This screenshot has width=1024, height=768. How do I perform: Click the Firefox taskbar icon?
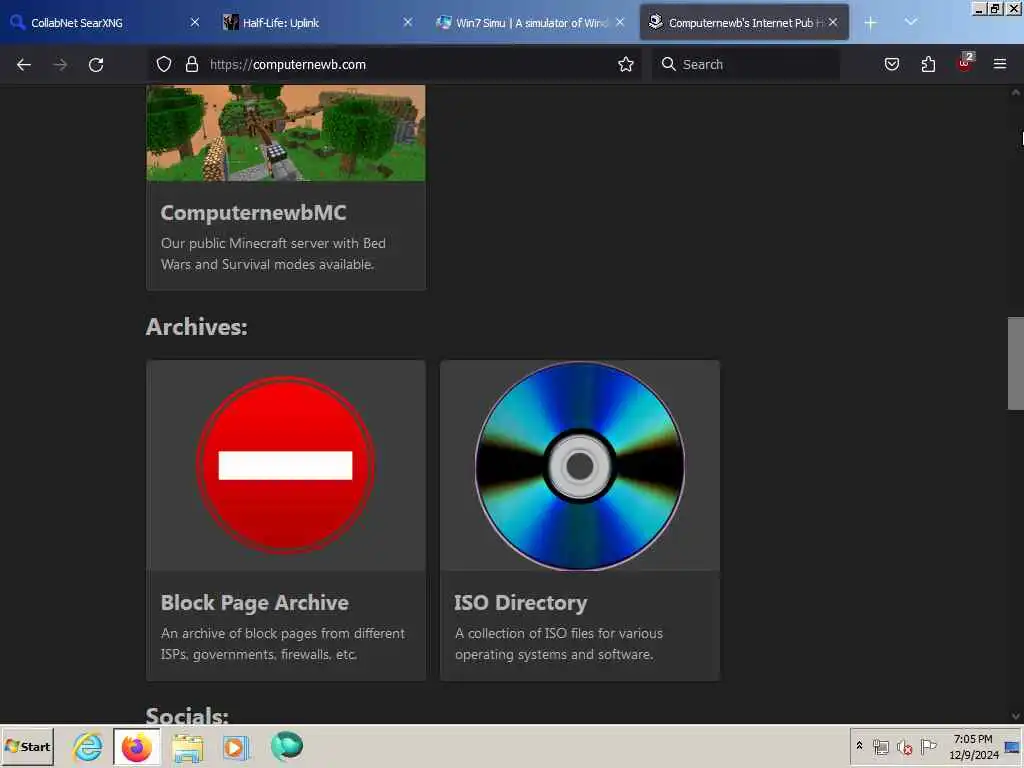[136, 747]
